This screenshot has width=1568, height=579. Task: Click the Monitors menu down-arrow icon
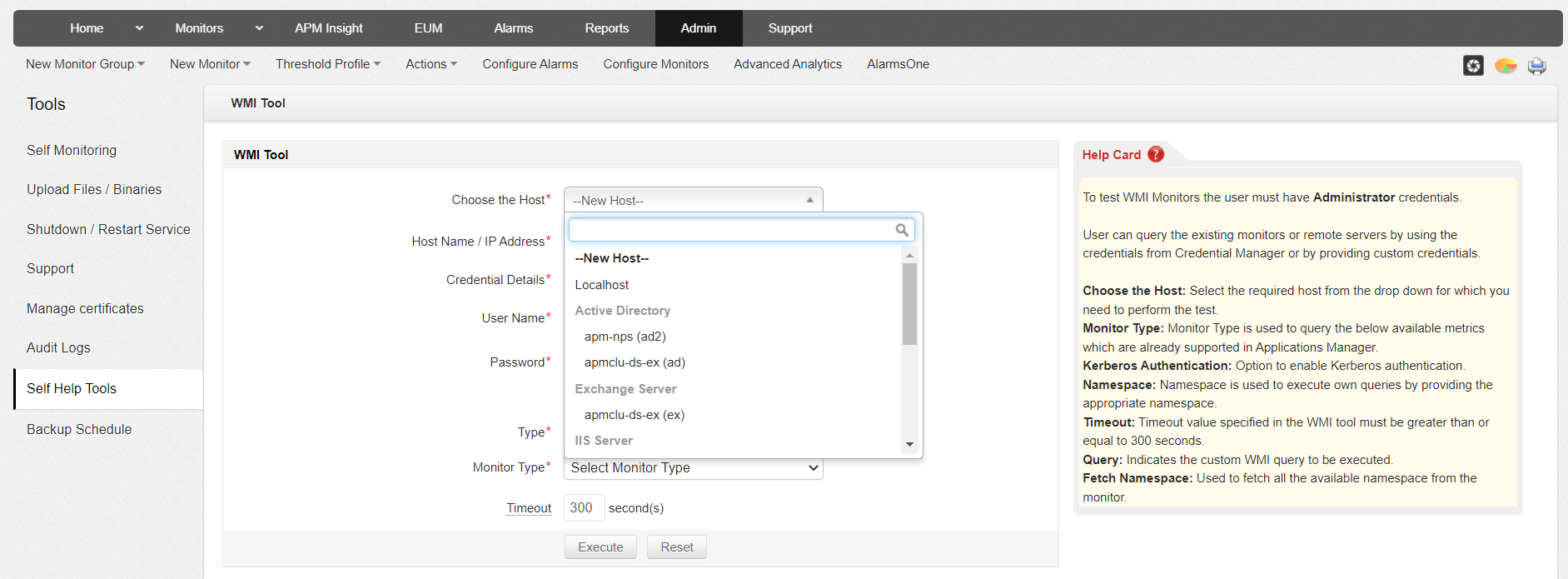tap(259, 28)
